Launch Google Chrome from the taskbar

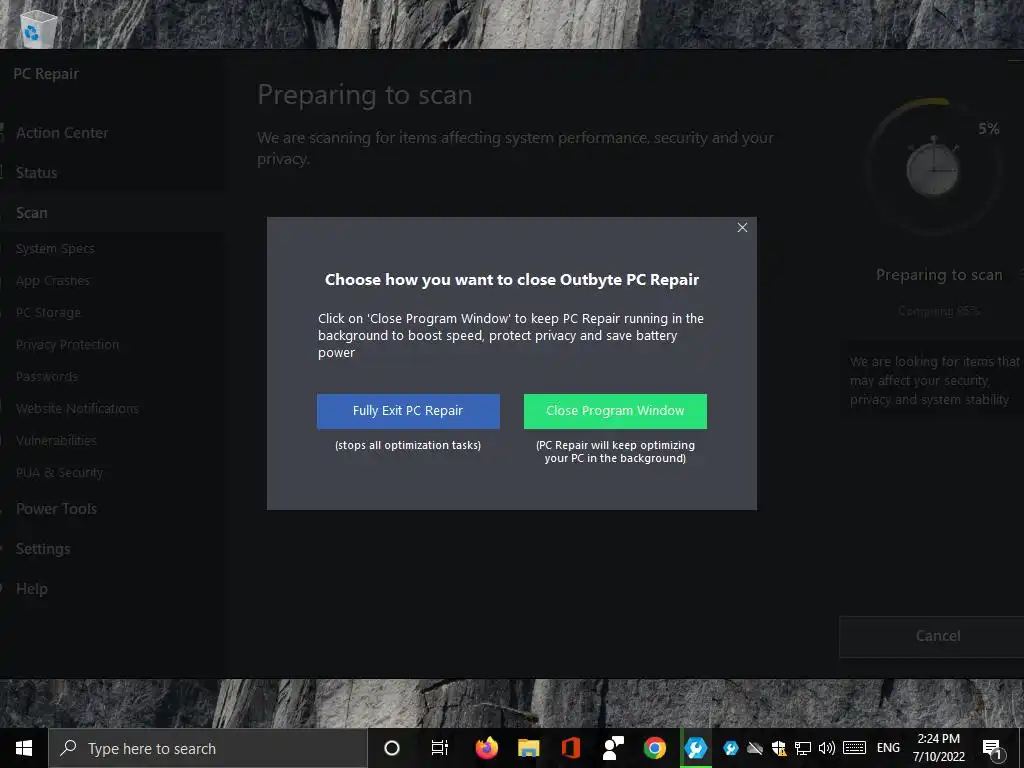pos(655,748)
